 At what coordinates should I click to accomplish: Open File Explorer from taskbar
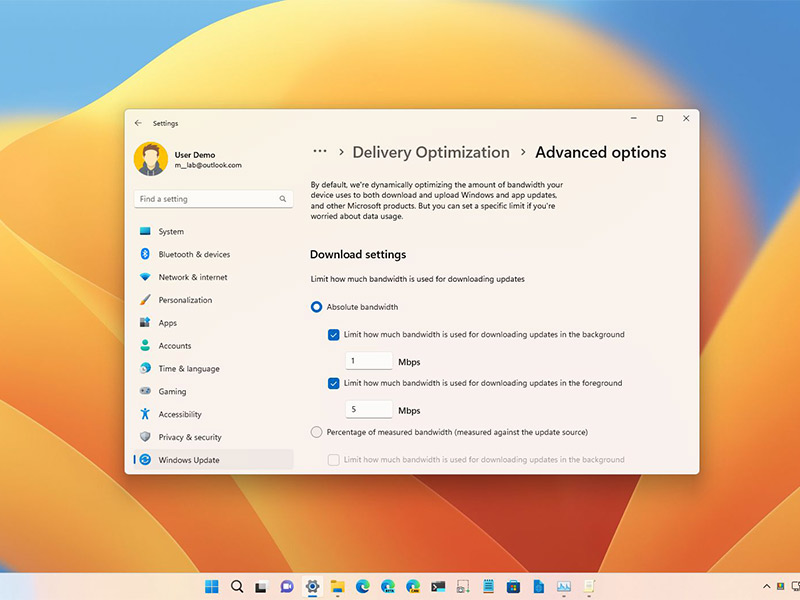point(337,587)
